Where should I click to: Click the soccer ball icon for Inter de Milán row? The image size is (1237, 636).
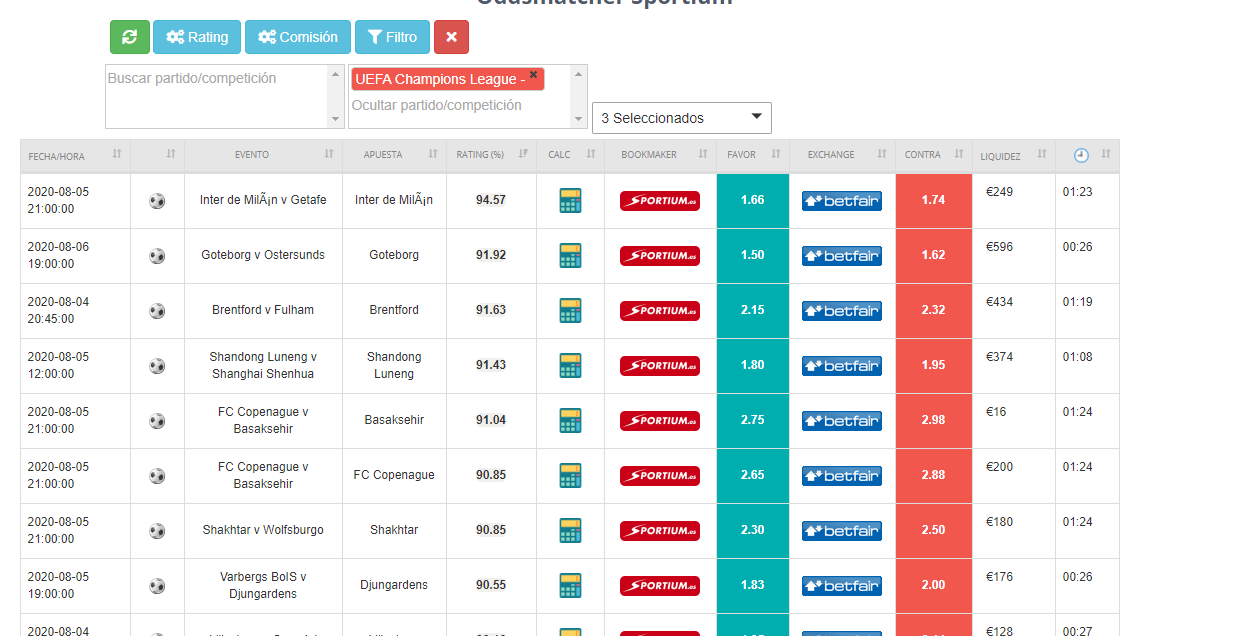[x=157, y=201]
